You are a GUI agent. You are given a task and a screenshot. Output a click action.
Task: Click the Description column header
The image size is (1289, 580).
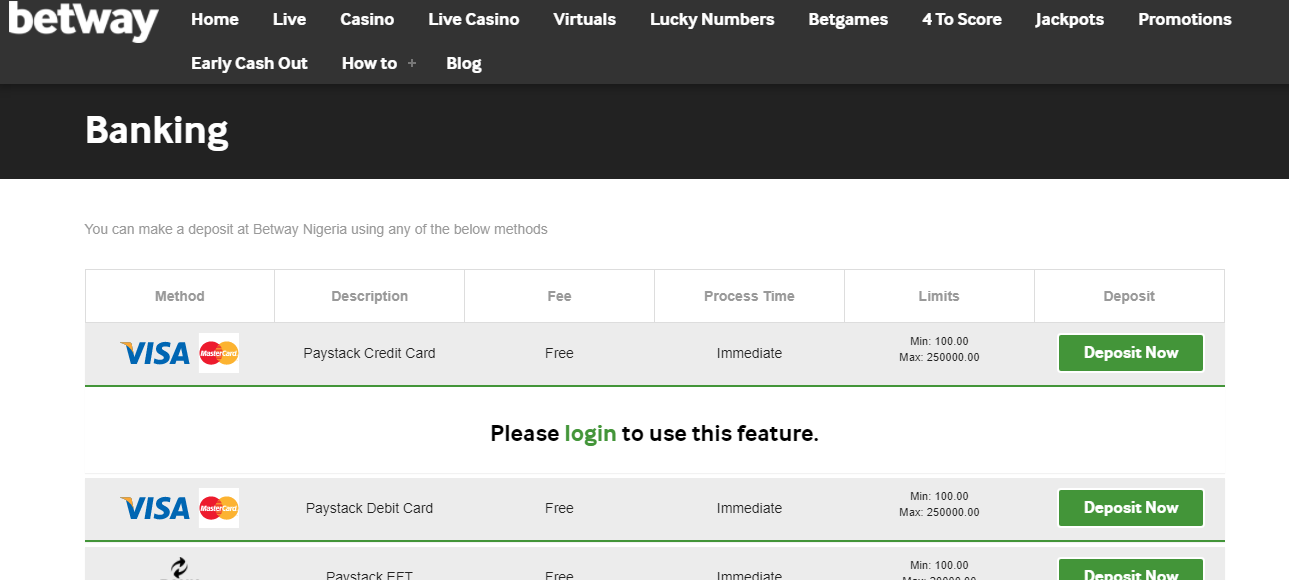click(370, 296)
